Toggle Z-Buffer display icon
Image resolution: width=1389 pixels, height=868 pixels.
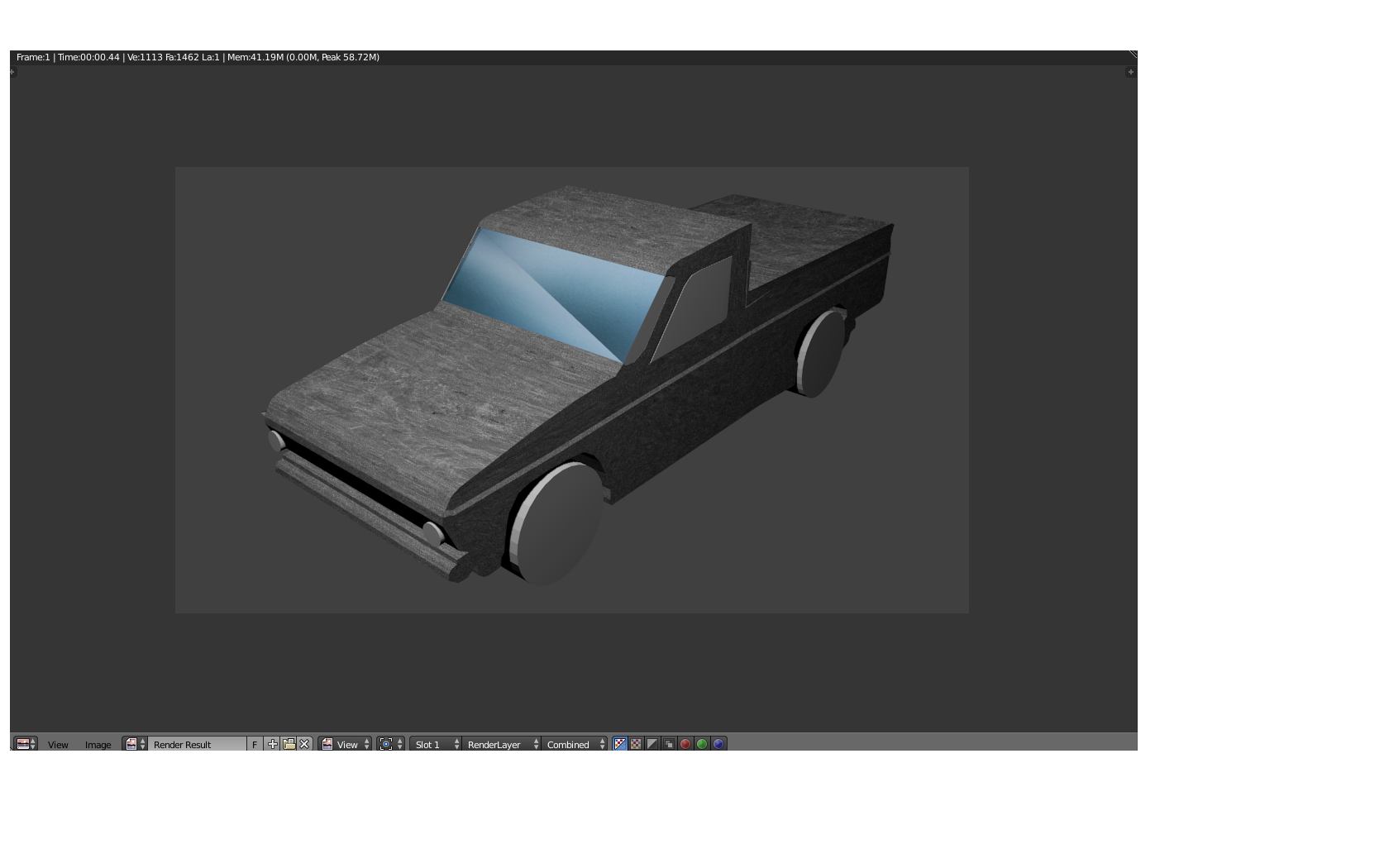669,744
